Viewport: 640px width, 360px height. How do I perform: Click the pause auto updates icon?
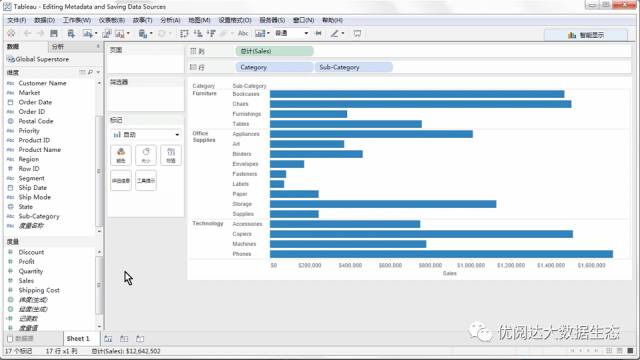click(142, 33)
